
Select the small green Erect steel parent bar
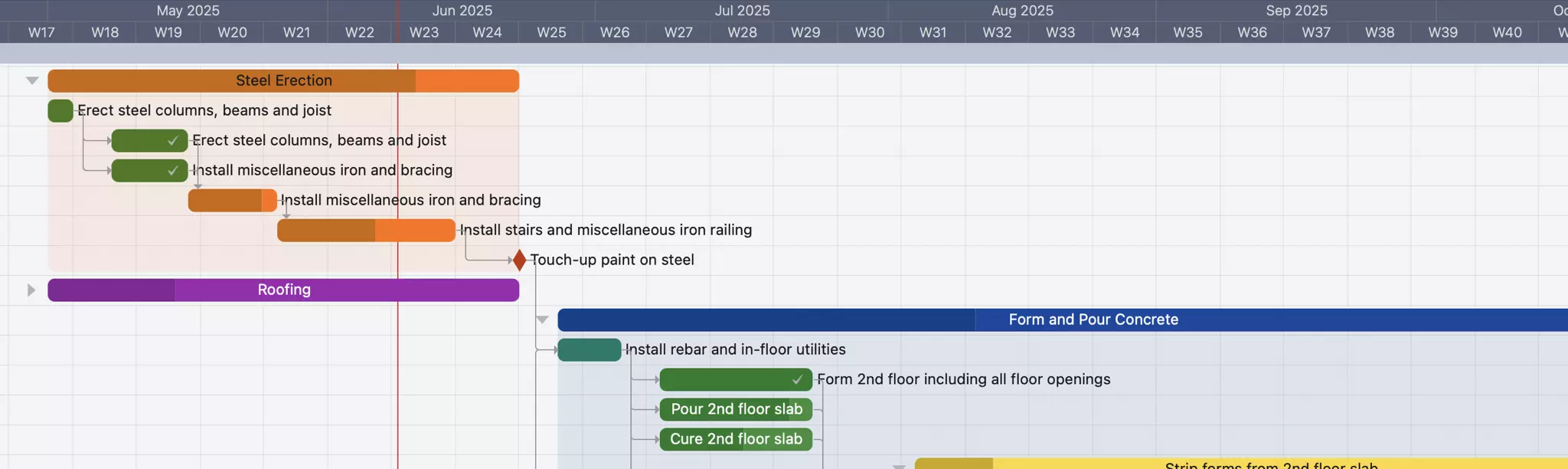coord(60,111)
